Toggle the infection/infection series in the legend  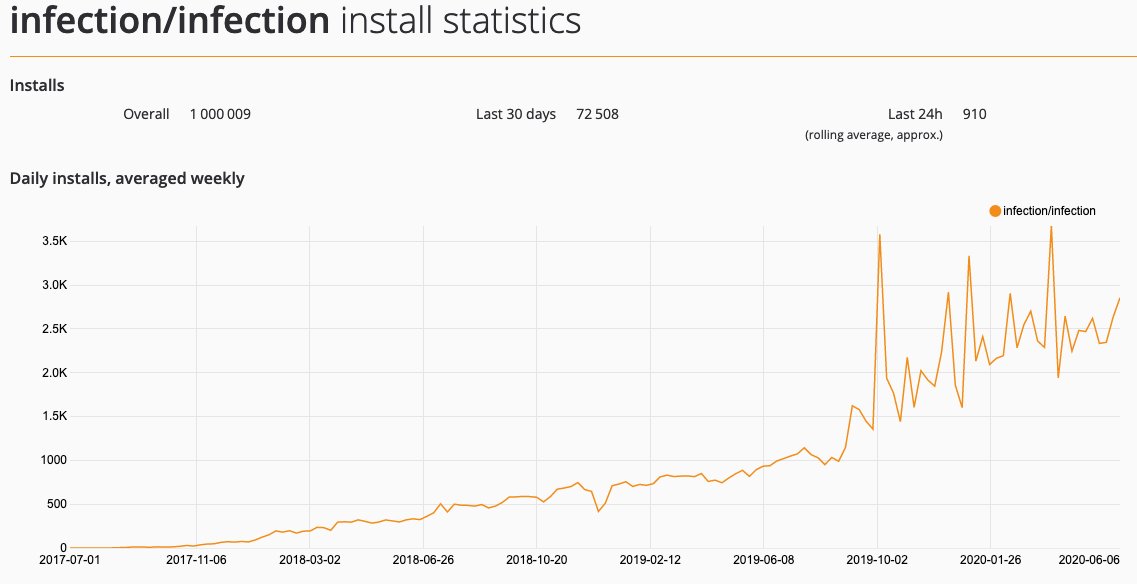(1044, 211)
